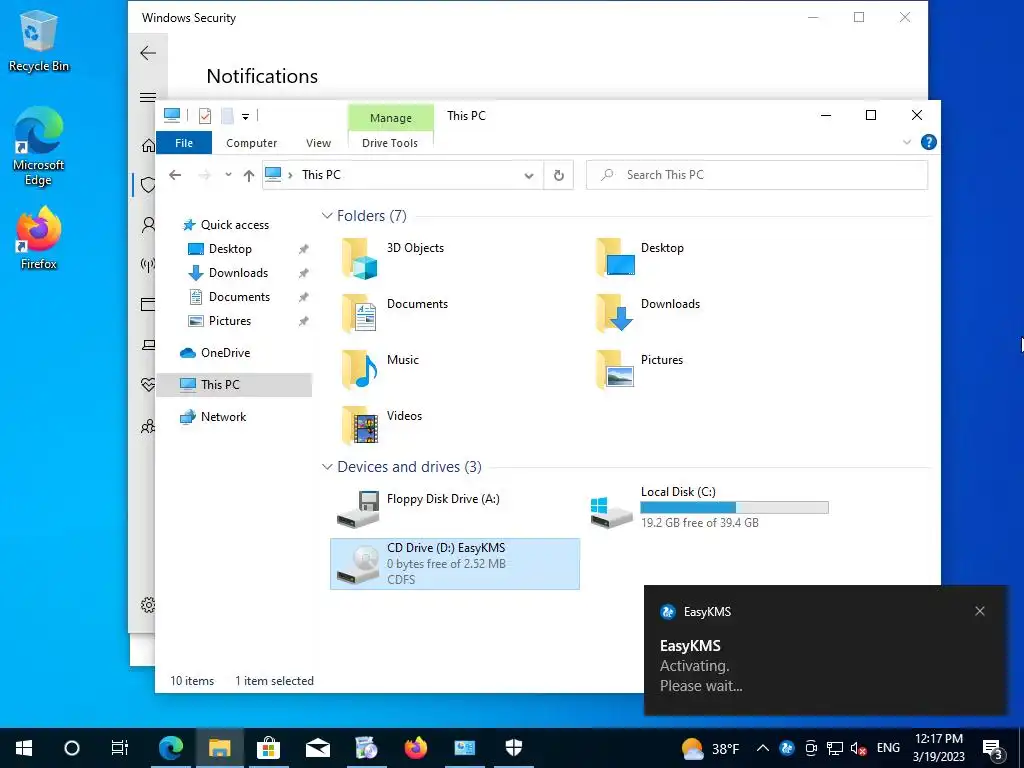Open the 3D Objects folder
1024x768 pixels.
point(392,258)
